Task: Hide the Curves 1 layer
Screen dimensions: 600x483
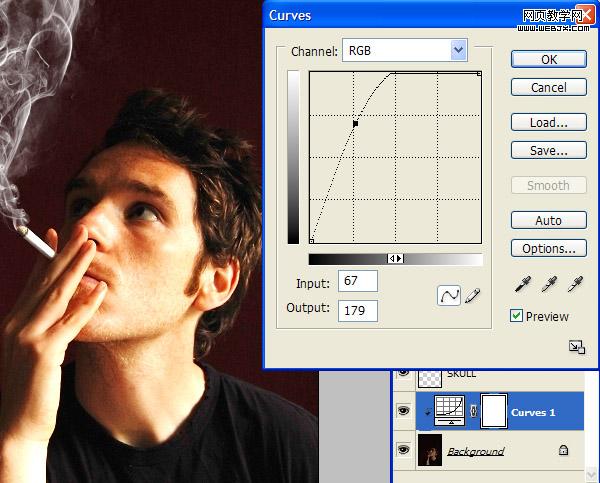Action: coord(403,411)
